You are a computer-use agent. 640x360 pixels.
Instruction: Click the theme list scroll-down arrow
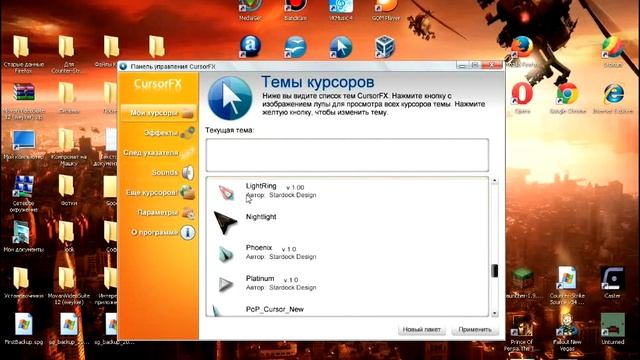click(494, 313)
